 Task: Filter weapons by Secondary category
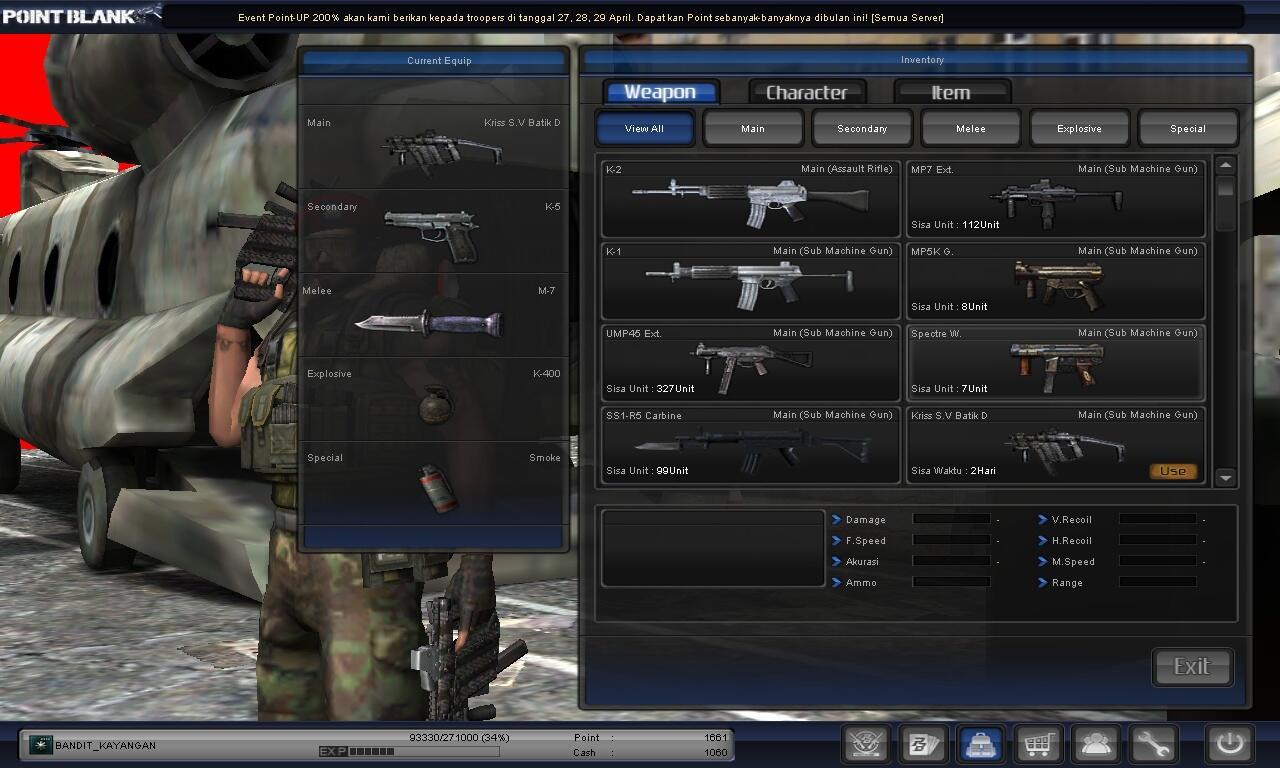(x=862, y=128)
